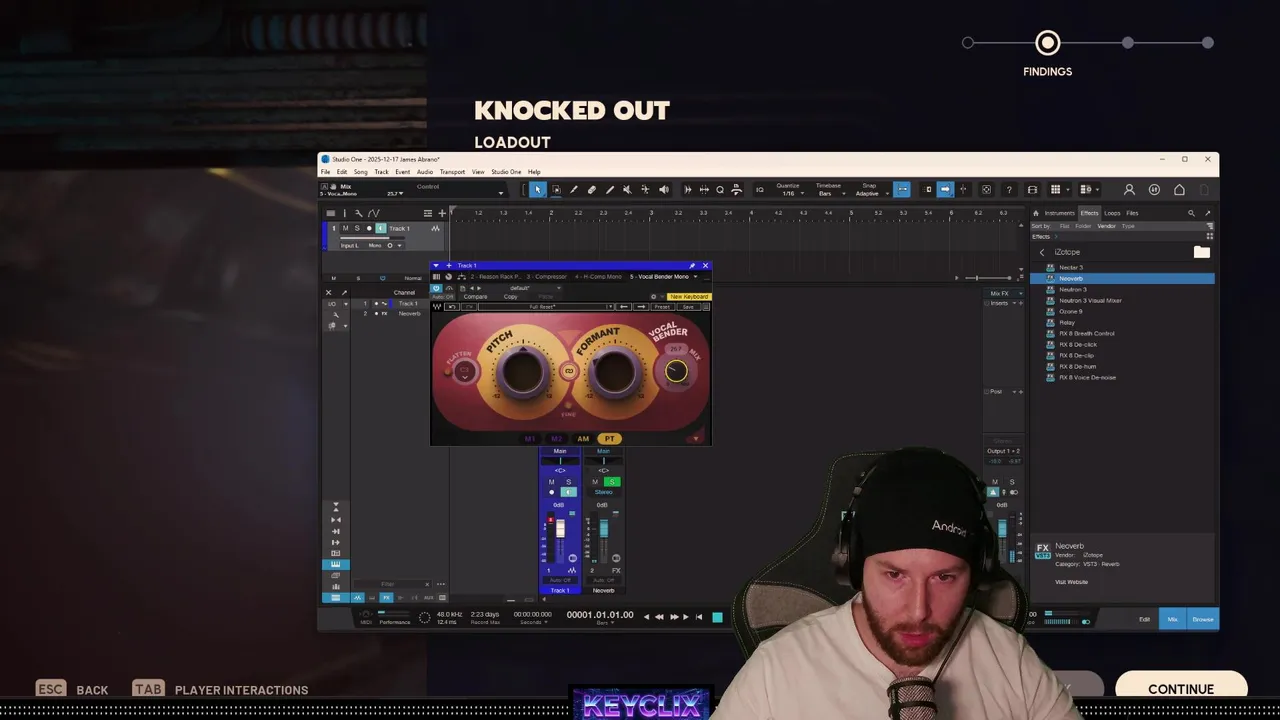
Task: Select the Mute tool
Action: (627, 189)
